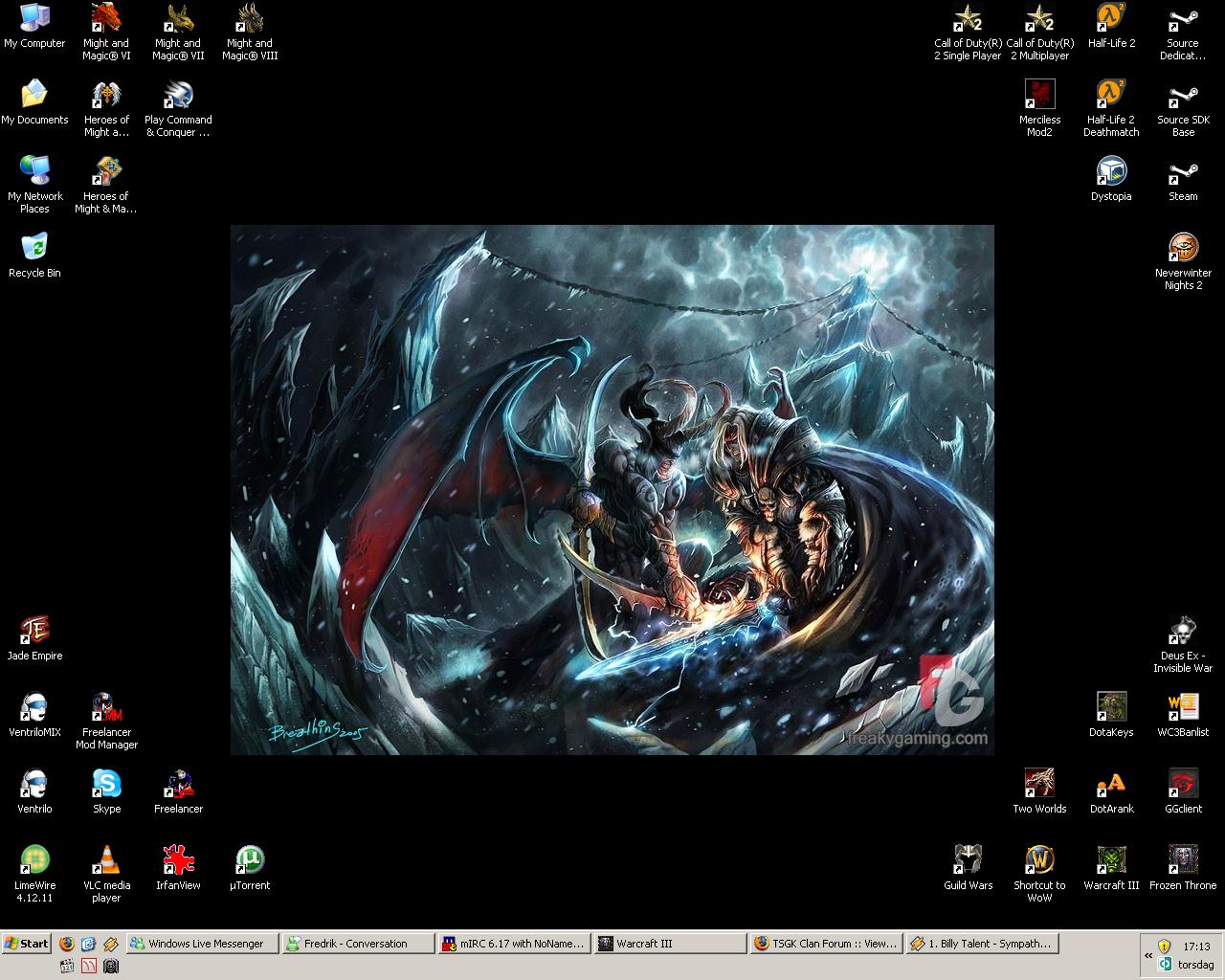Open Ventrilo
Viewport: 1225px width, 980px height.
tap(34, 783)
